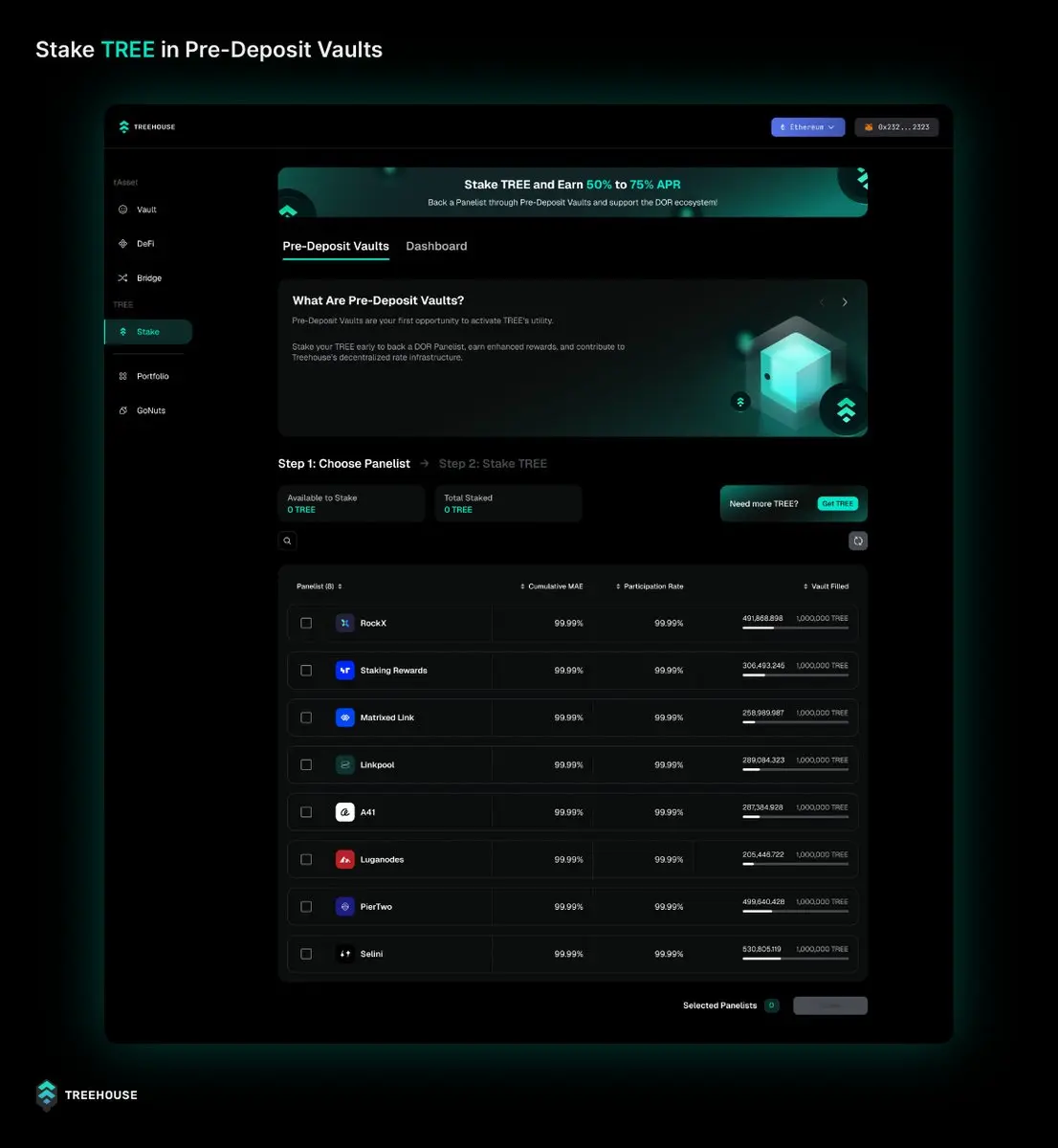Image resolution: width=1058 pixels, height=1148 pixels.
Task: Click the Selini logo icon
Action: pyautogui.click(x=345, y=954)
